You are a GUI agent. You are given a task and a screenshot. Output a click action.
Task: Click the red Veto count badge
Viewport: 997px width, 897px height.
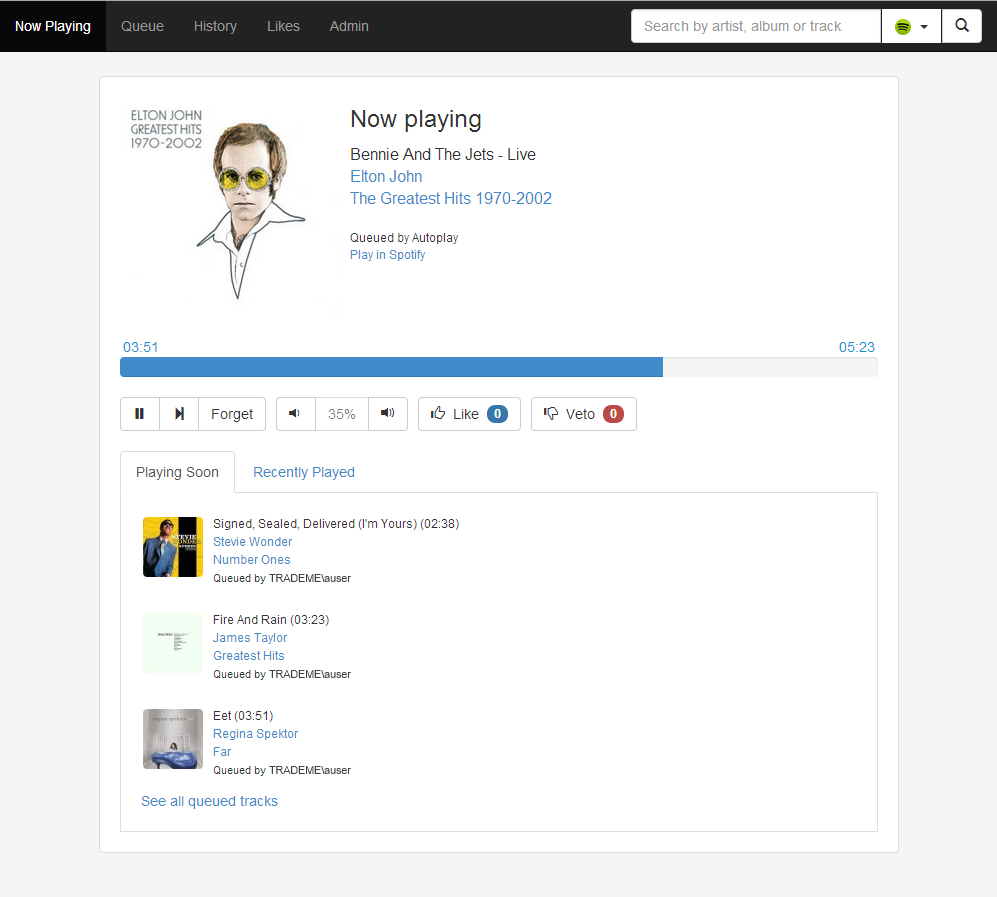(x=614, y=414)
